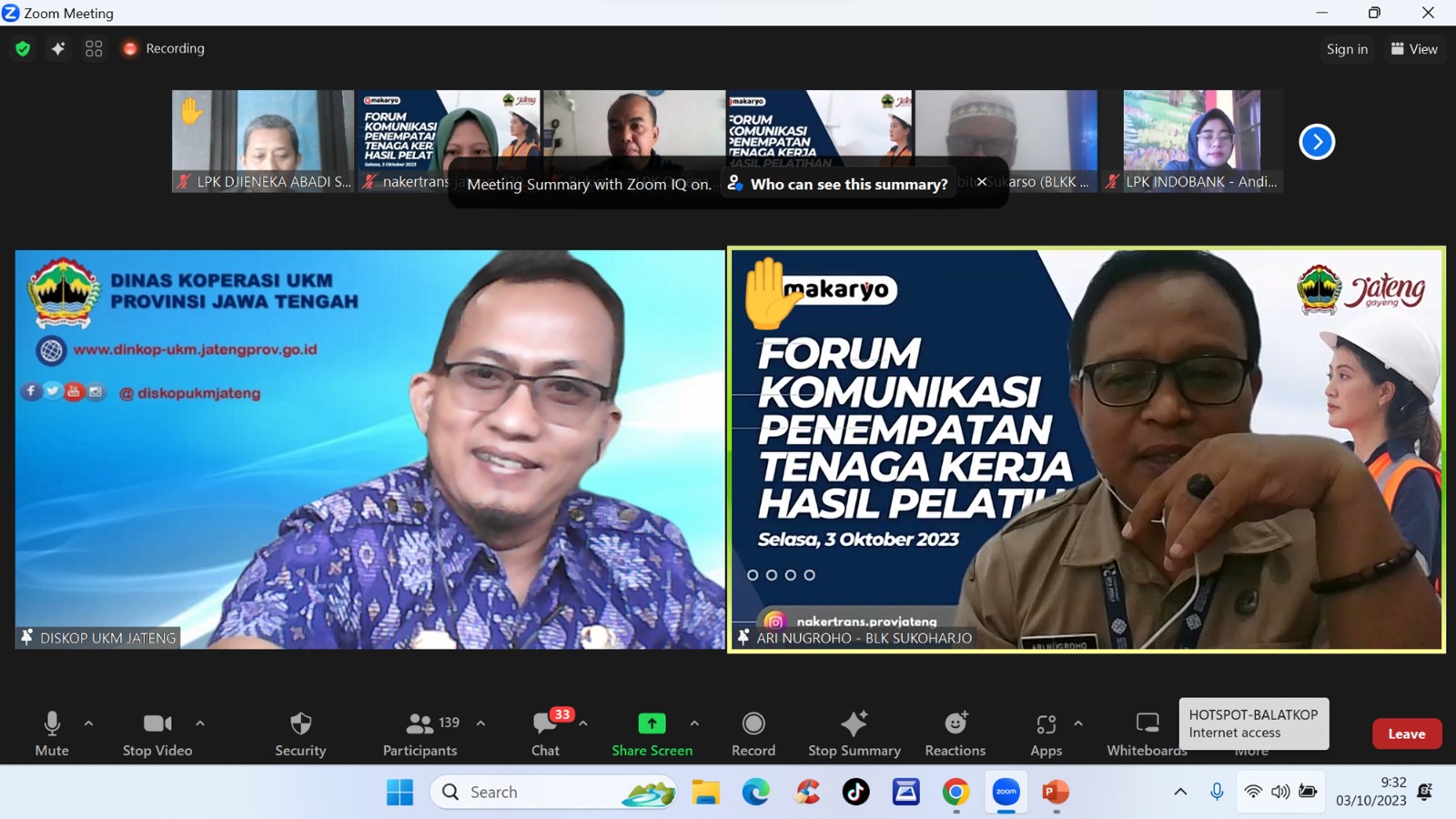
Task: Expand the Share Screen options arrow
Action: tap(694, 723)
